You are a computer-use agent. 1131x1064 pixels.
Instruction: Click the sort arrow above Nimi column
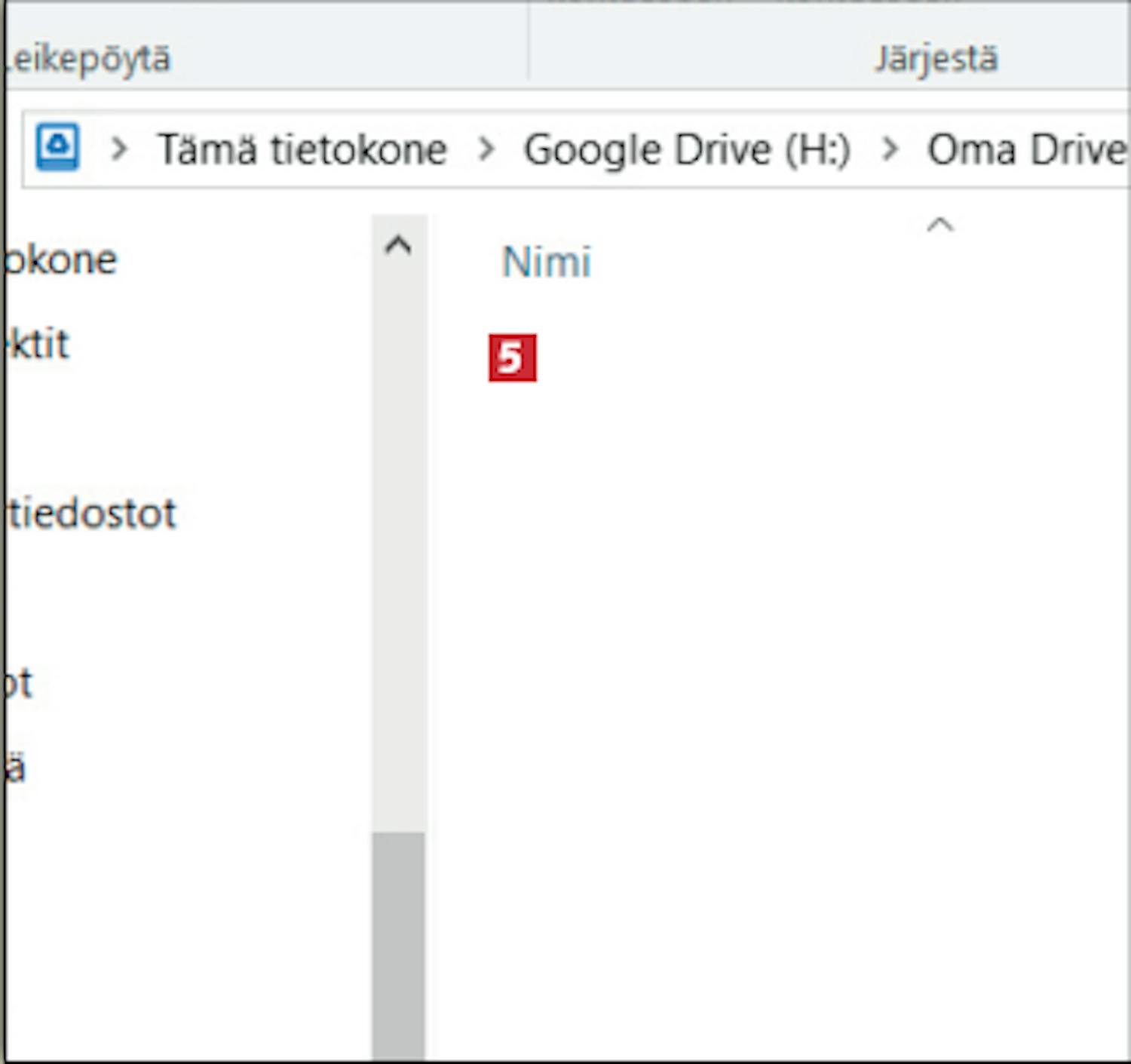click(939, 225)
